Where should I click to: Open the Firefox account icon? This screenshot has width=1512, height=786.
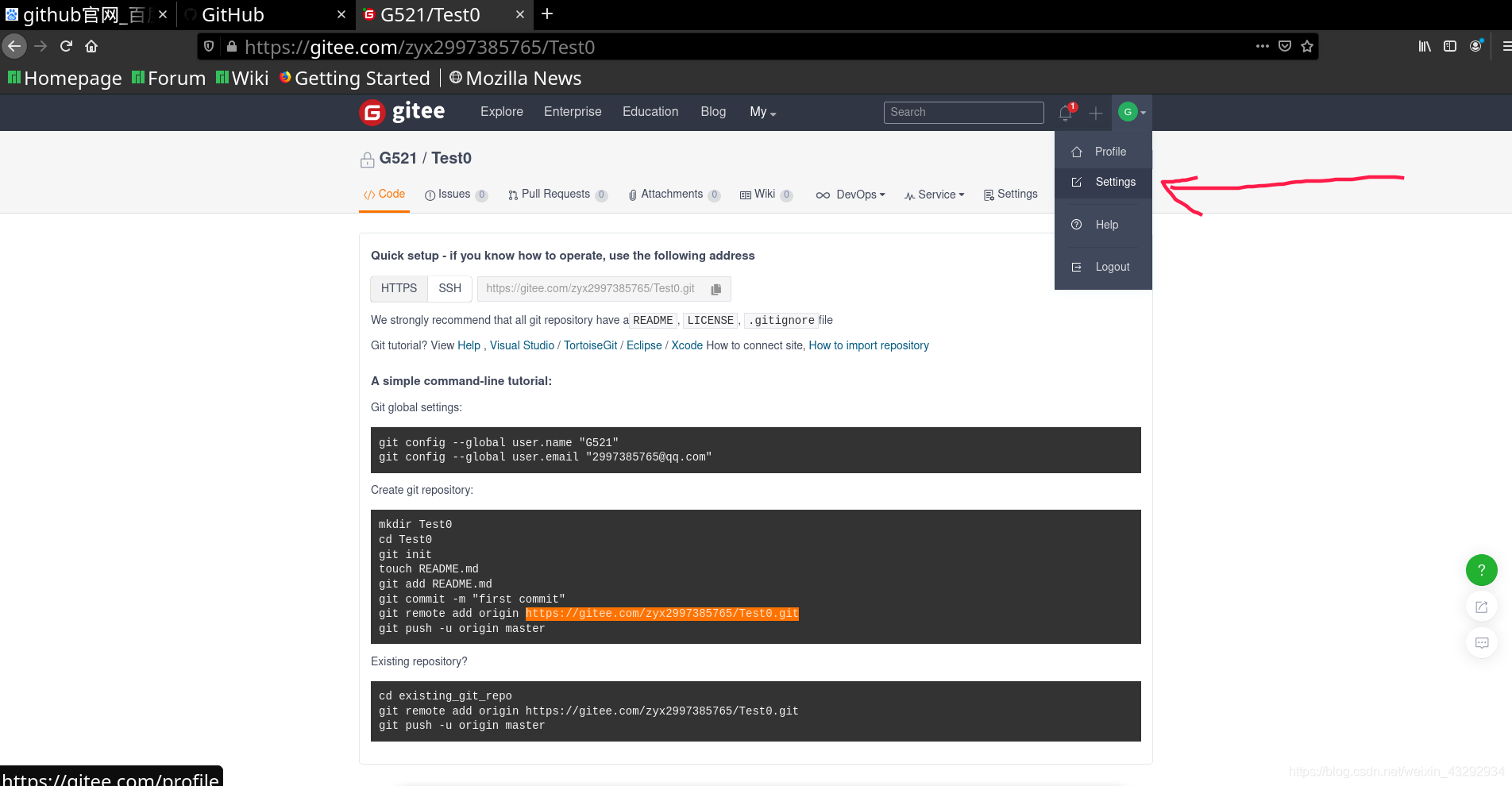pos(1475,46)
